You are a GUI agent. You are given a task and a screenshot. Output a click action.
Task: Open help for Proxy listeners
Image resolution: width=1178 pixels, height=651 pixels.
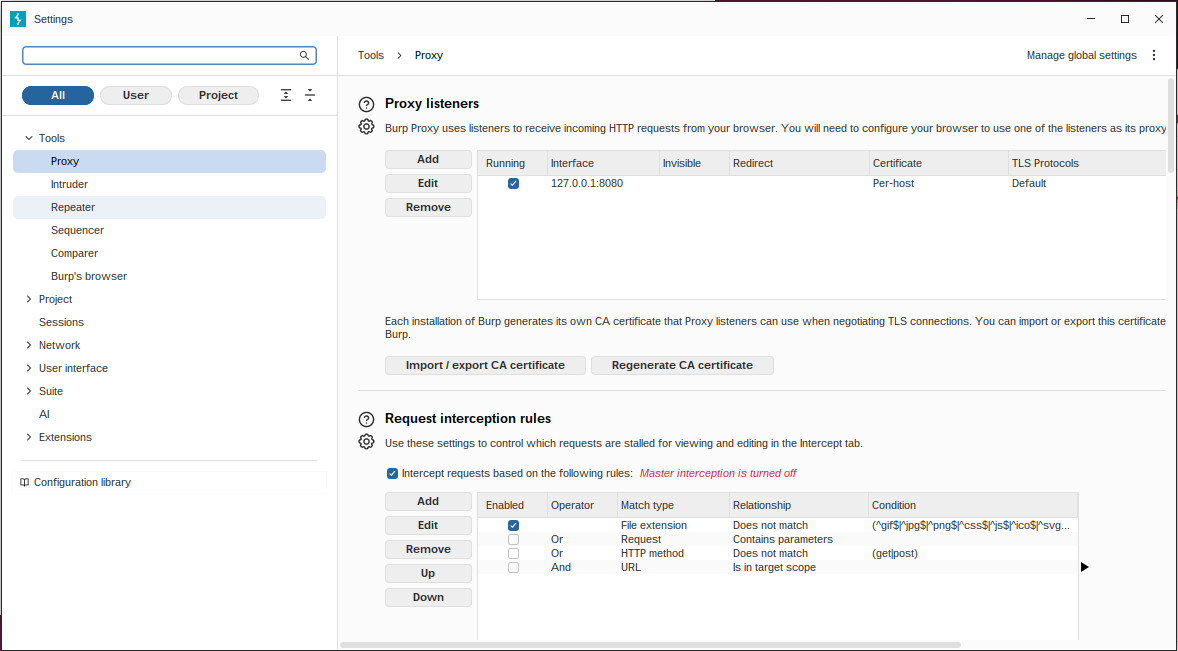tap(366, 104)
